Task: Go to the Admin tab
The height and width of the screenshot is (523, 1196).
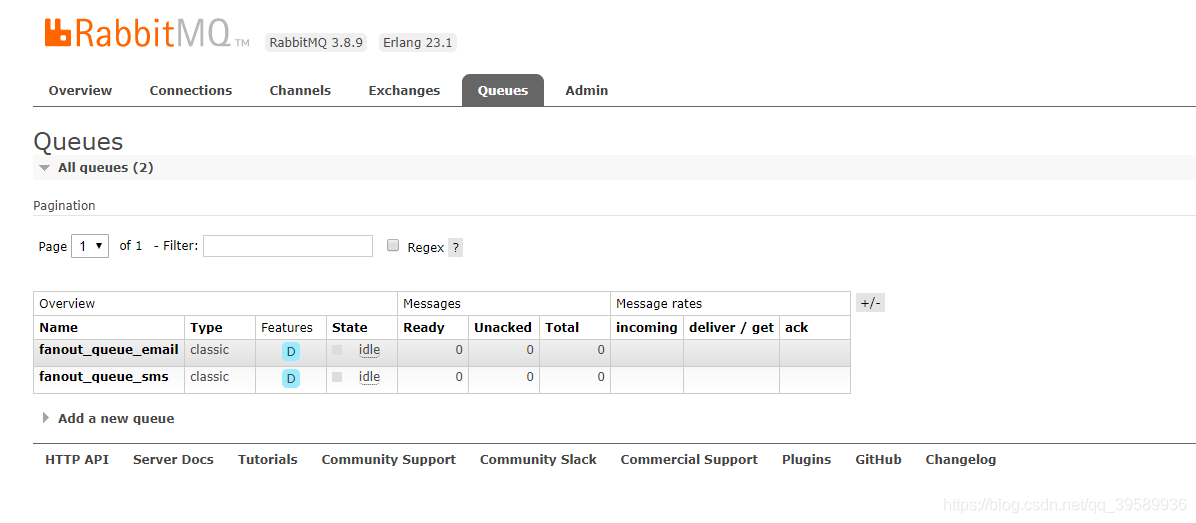Action: coord(587,90)
